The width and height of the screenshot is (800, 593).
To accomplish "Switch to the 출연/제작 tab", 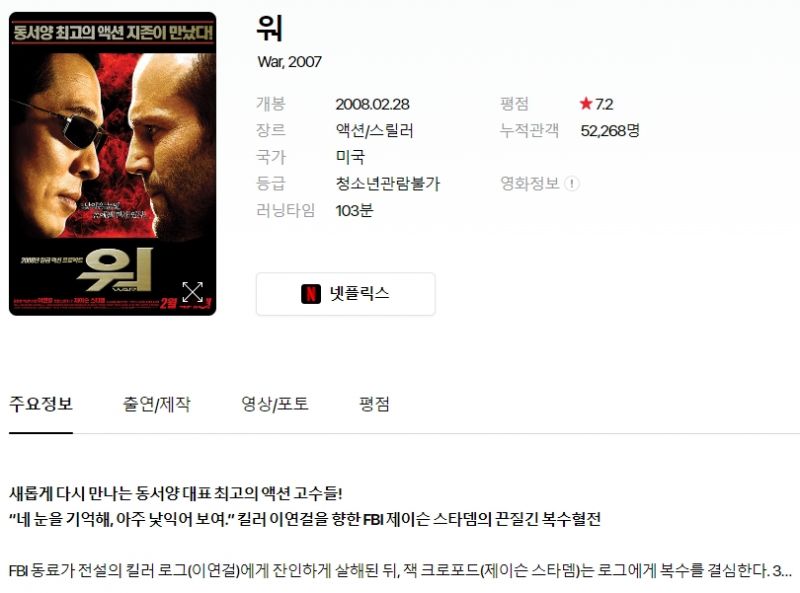I will click(x=156, y=404).
